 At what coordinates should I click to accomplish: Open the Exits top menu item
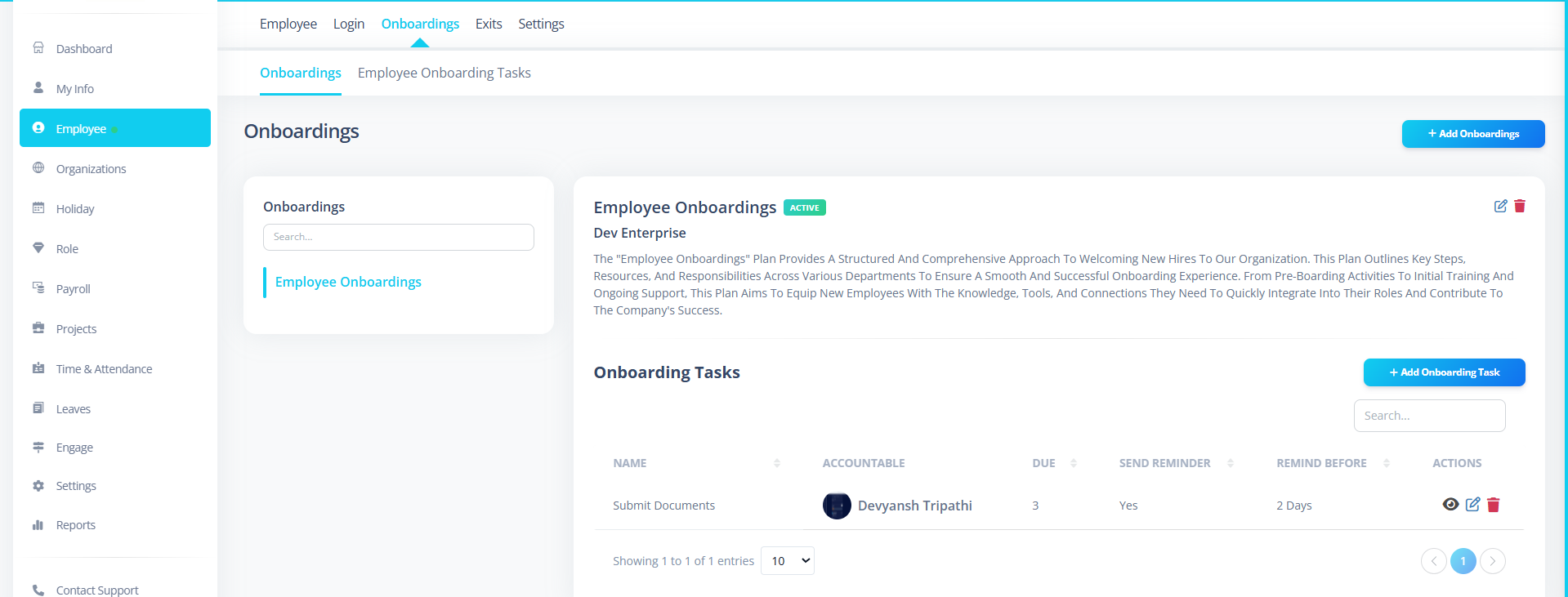pos(489,24)
